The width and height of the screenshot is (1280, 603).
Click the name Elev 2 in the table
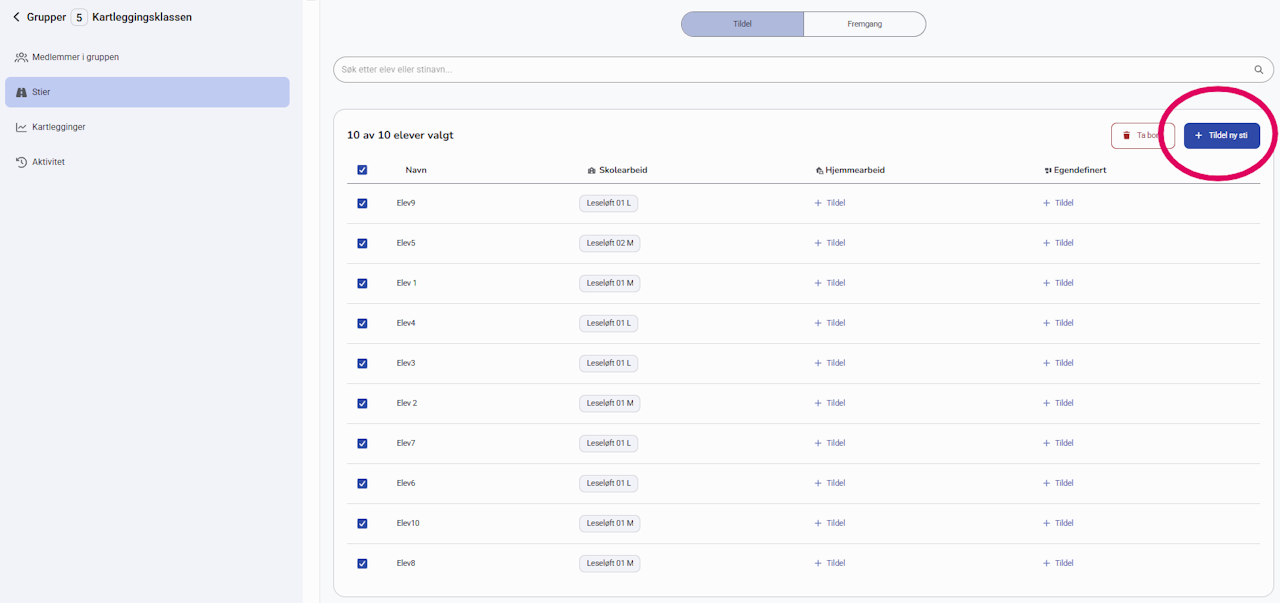(407, 403)
